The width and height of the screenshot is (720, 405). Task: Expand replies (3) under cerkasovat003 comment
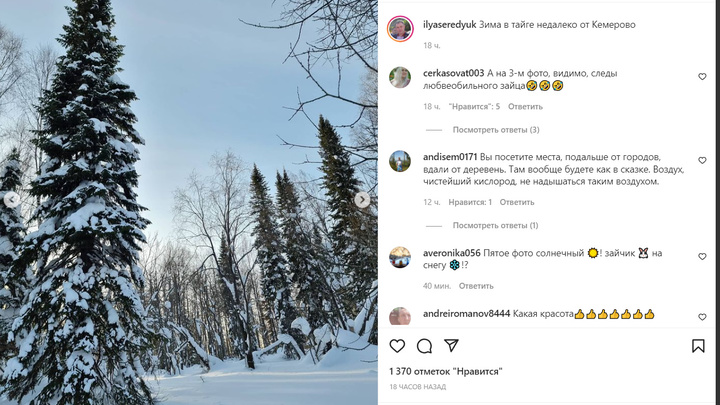click(x=496, y=130)
